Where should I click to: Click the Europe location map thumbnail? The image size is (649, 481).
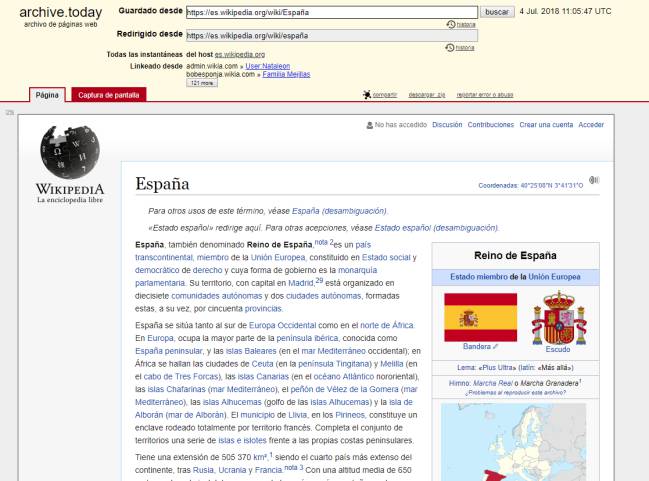coord(514,442)
